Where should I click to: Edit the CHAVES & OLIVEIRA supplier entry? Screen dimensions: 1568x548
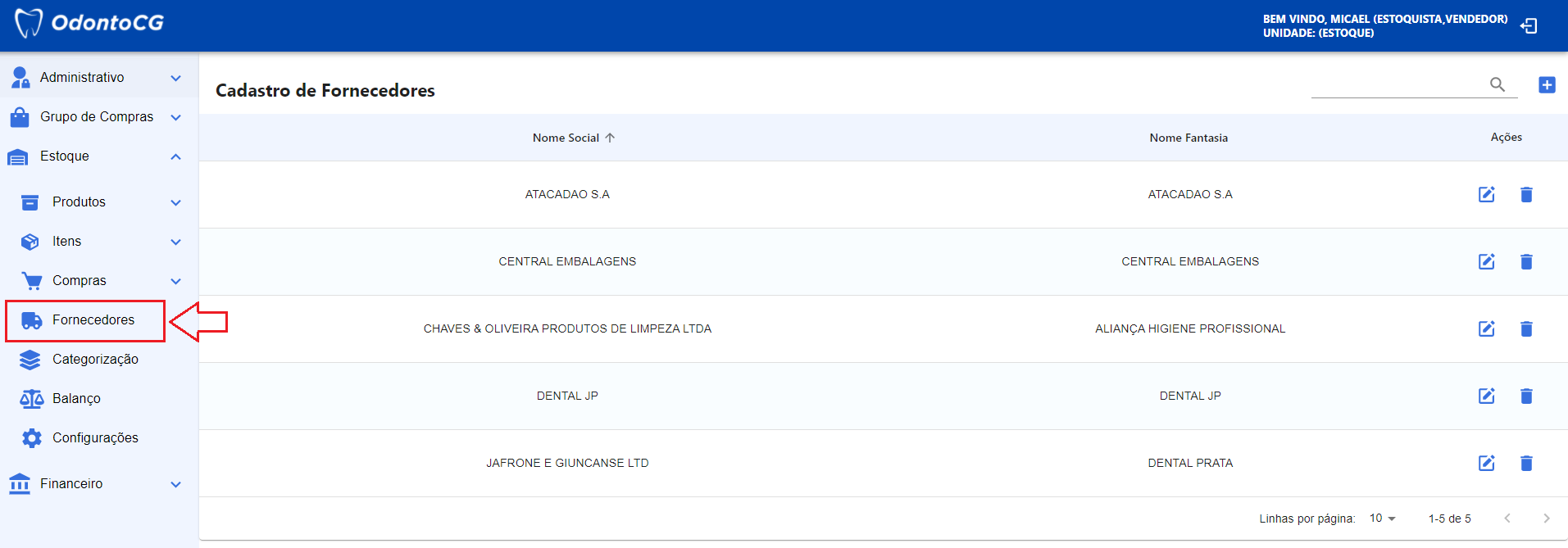coord(1486,329)
